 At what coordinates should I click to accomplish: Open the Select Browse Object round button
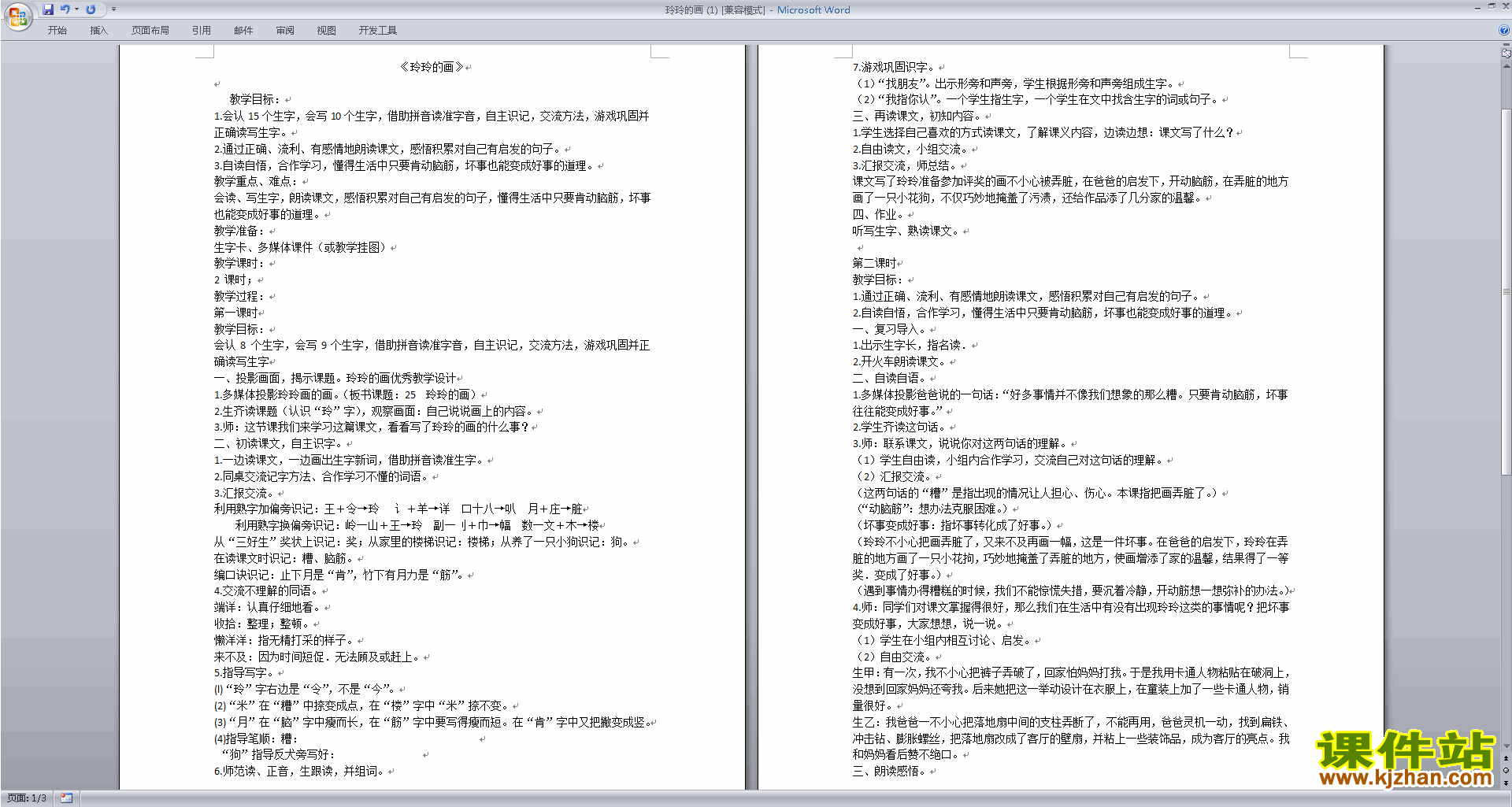coord(1506,771)
